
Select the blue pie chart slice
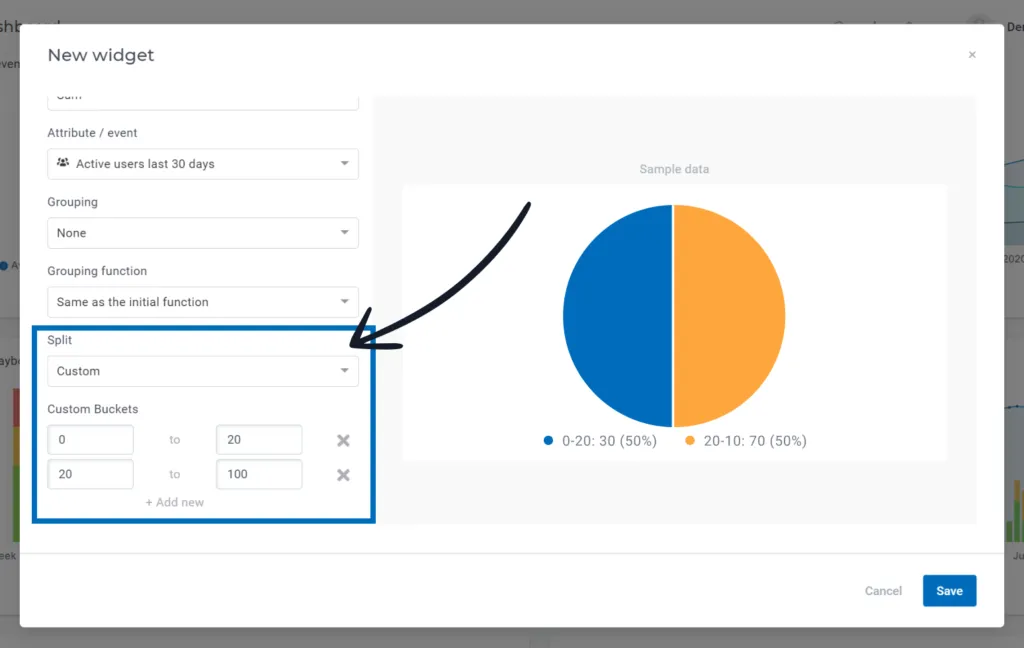tap(618, 316)
